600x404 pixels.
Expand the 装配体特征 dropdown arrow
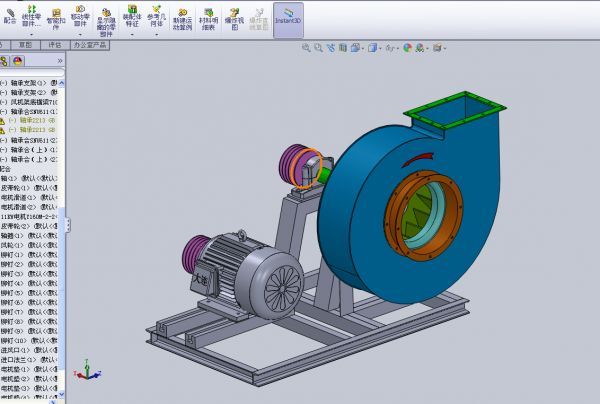point(132,34)
